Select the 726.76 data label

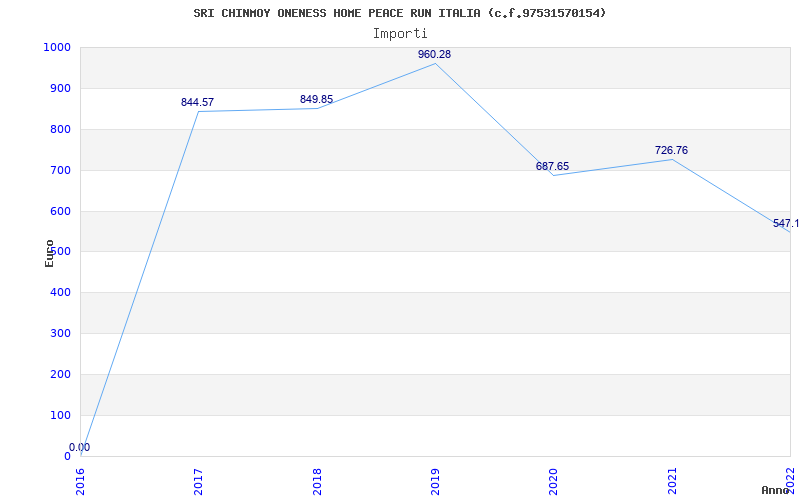(671, 151)
